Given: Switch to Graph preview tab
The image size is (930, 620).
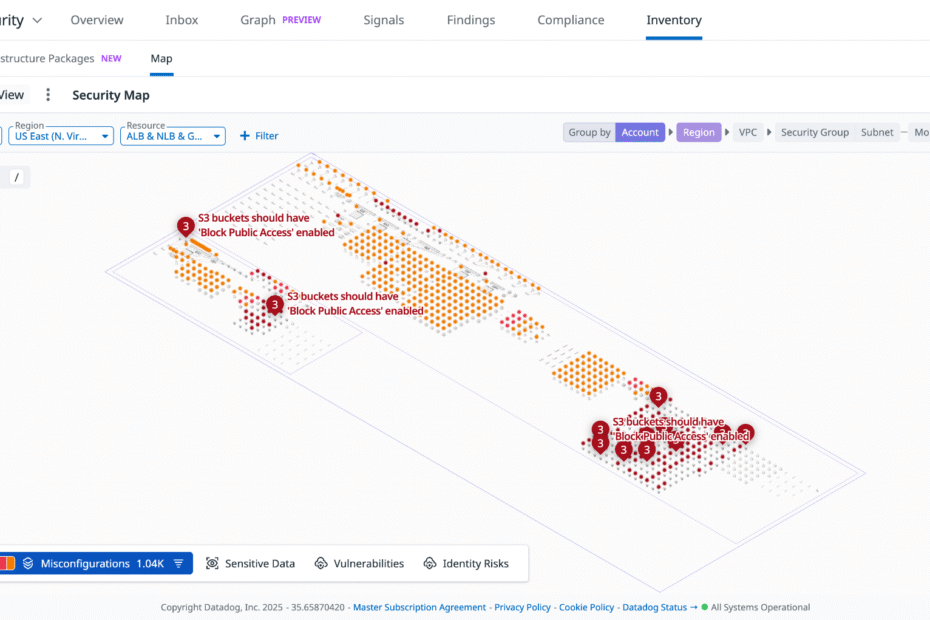Looking at the screenshot, I should 280,20.
